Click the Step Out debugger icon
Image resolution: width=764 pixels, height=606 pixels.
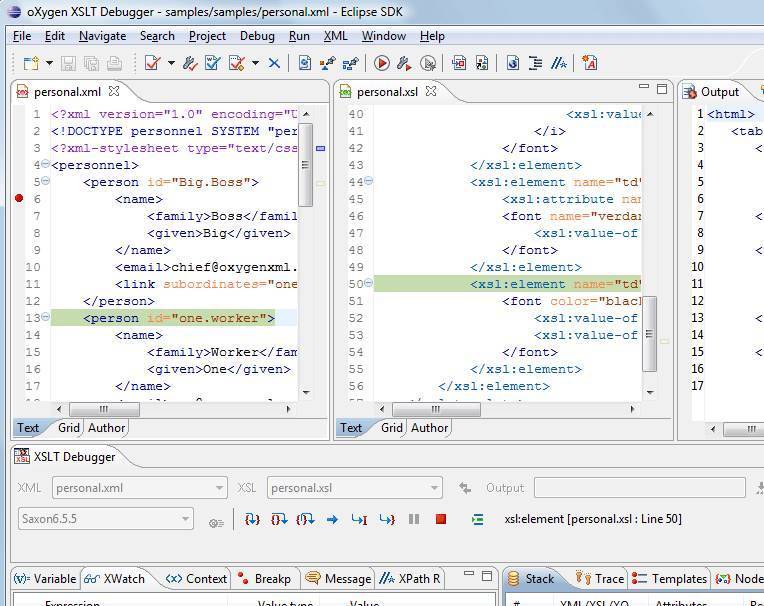[305, 519]
